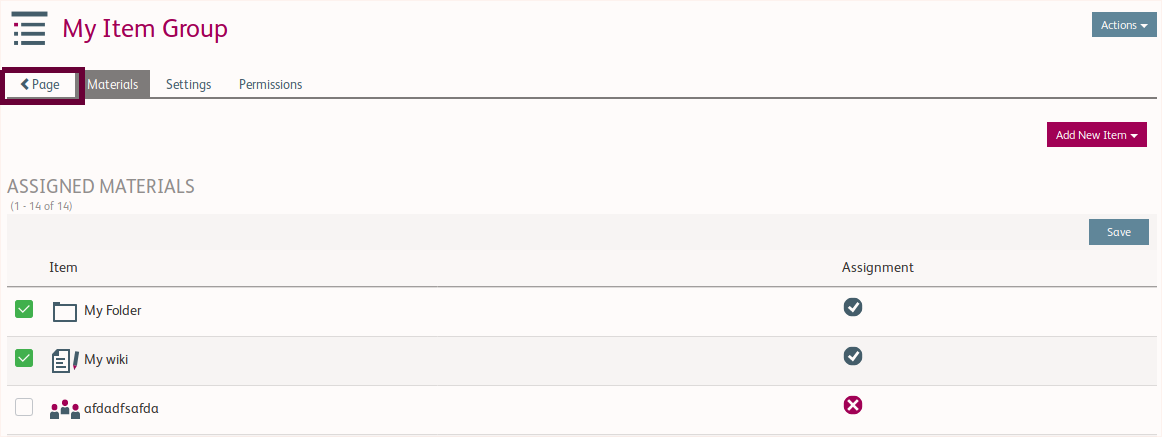Uncheck the My wiki checkbox
Viewport: 1164px width, 437px height.
click(x=24, y=358)
